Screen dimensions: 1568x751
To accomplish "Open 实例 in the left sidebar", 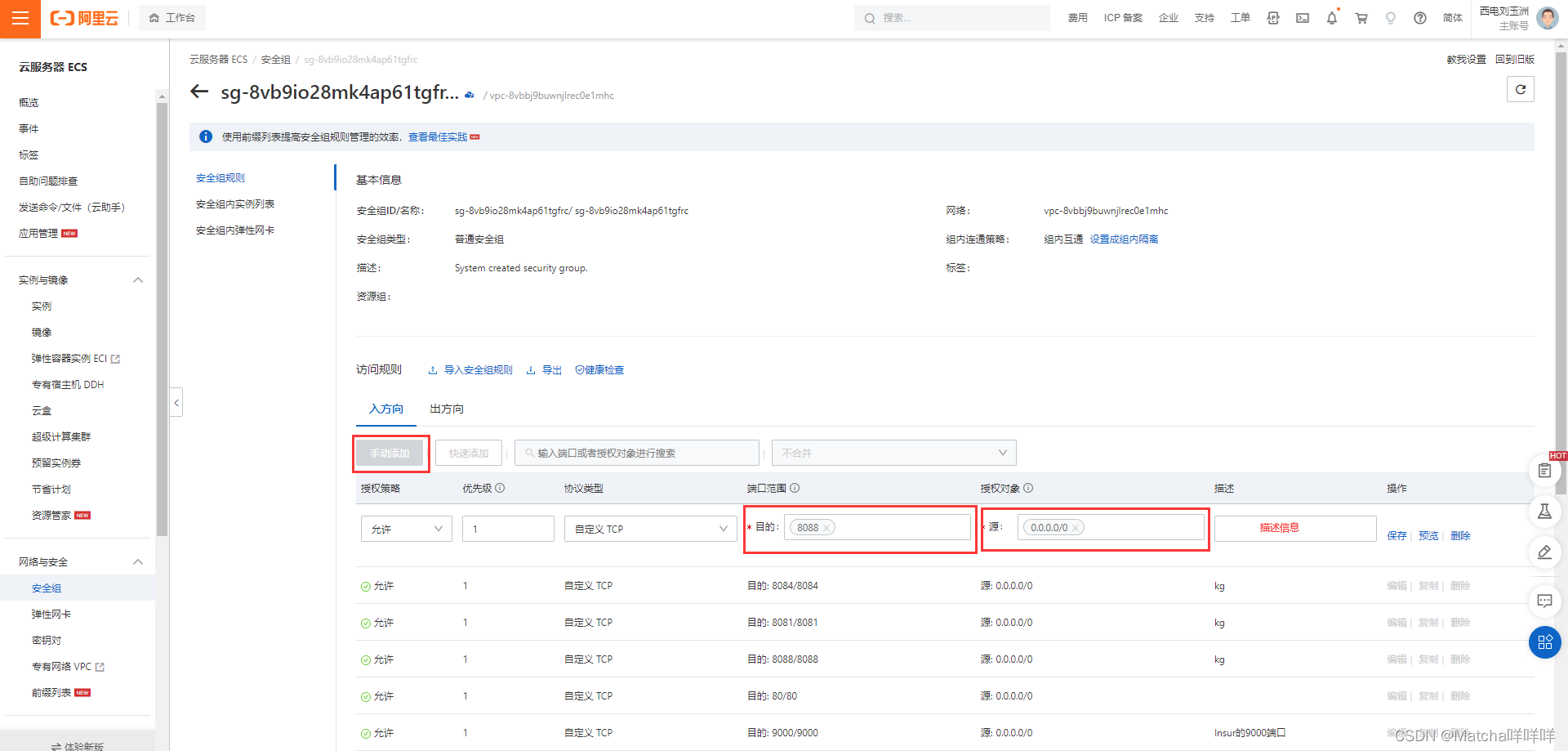I will (x=42, y=306).
